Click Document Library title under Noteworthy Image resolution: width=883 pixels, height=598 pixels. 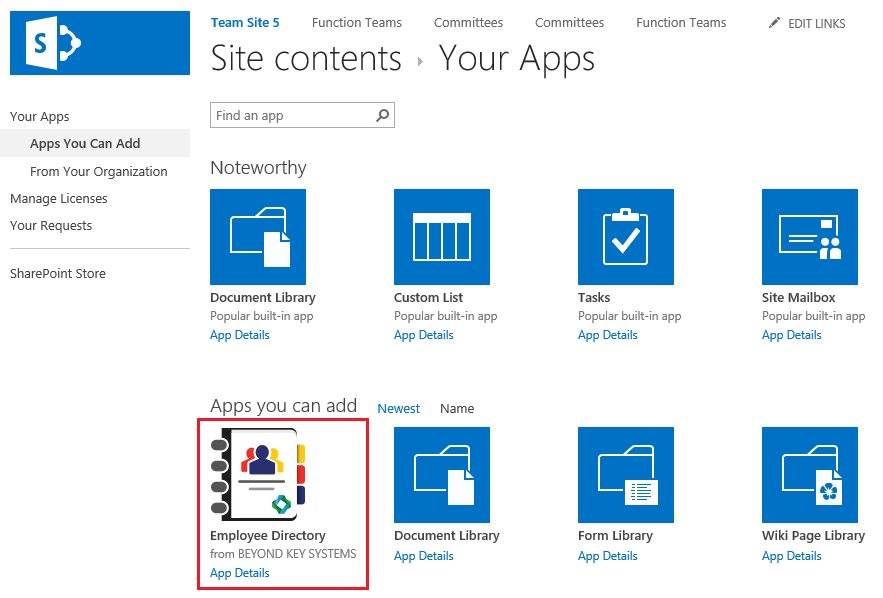262,297
